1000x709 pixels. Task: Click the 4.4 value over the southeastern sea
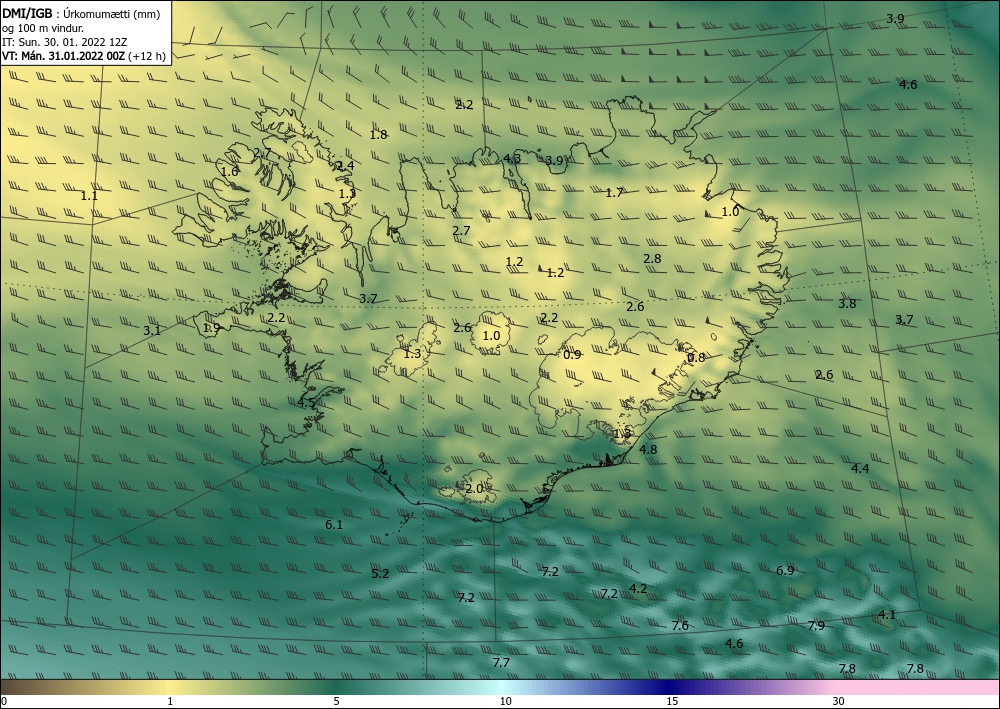[860, 469]
